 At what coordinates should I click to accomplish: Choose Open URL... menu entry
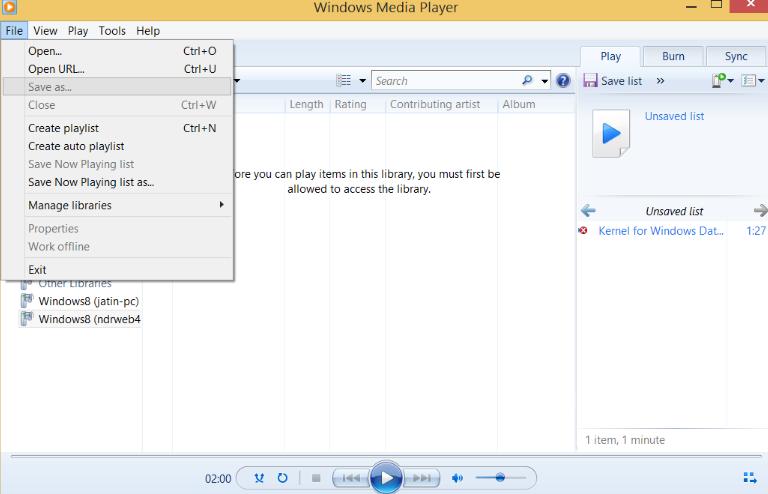click(118, 69)
